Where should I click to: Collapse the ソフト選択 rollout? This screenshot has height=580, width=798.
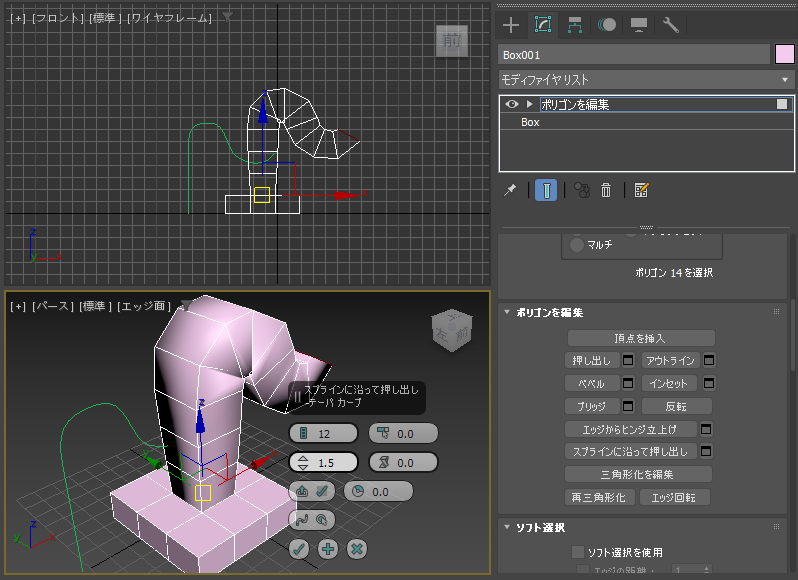tap(507, 527)
